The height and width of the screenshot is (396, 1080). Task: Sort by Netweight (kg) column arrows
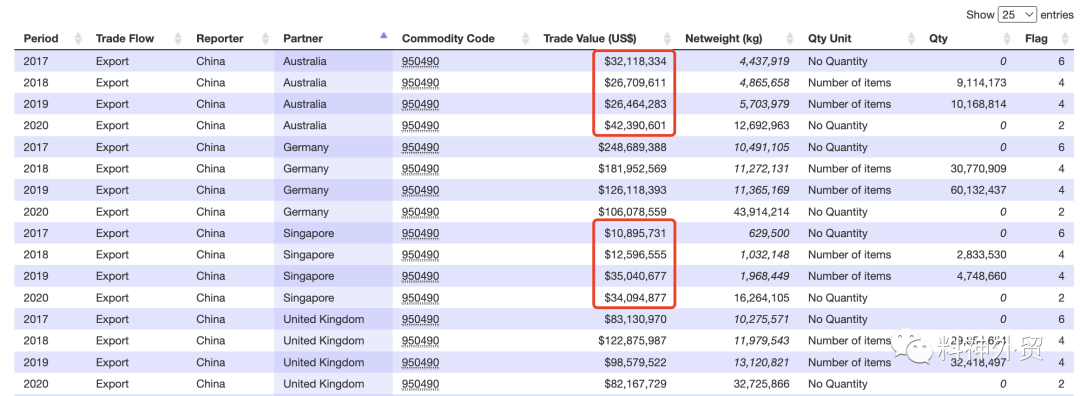pyautogui.click(x=791, y=39)
